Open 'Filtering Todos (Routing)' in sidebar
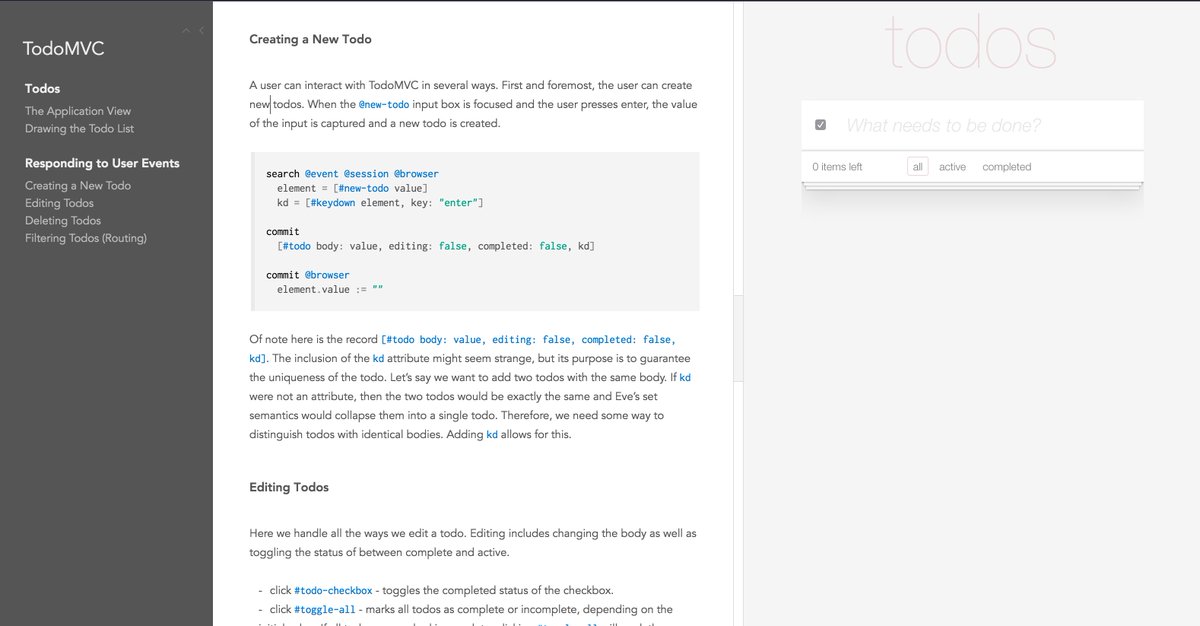The height and width of the screenshot is (626, 1200). tap(86, 238)
